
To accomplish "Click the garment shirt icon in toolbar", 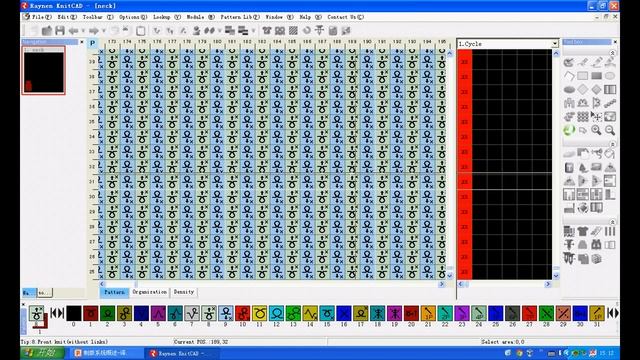I will pos(267,31).
